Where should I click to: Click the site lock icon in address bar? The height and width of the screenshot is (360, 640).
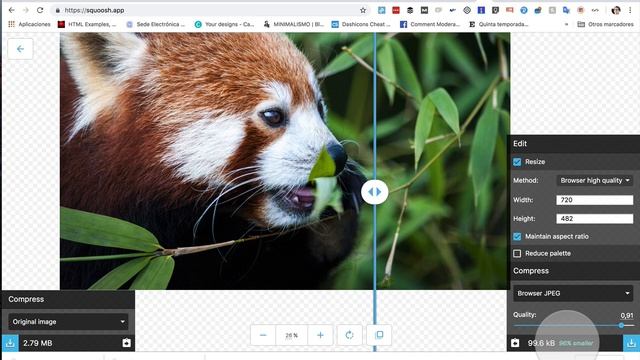click(x=58, y=10)
